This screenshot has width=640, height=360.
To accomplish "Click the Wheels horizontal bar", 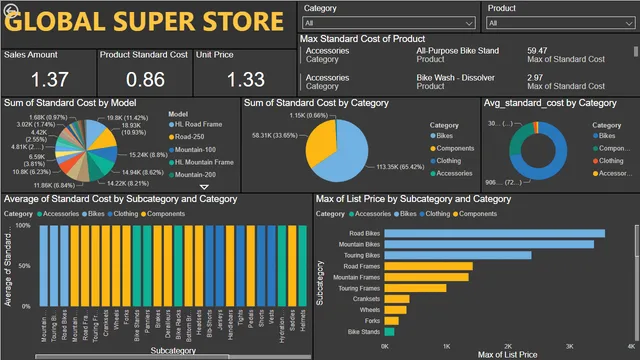I will pyautogui.click(x=396, y=310).
